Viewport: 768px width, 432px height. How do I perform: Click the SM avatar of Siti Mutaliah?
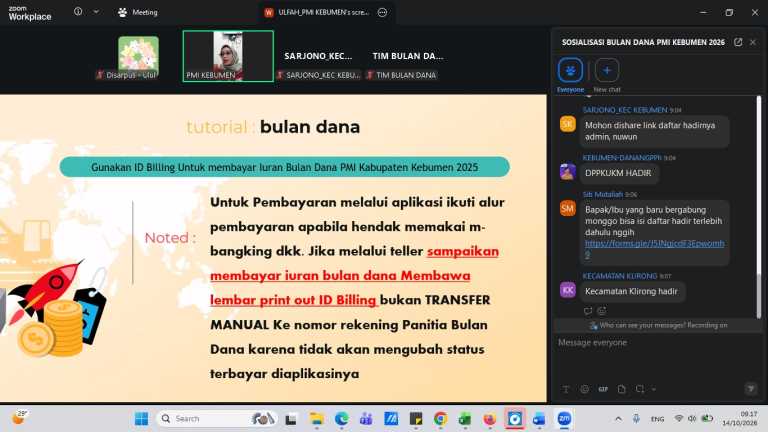[567, 208]
